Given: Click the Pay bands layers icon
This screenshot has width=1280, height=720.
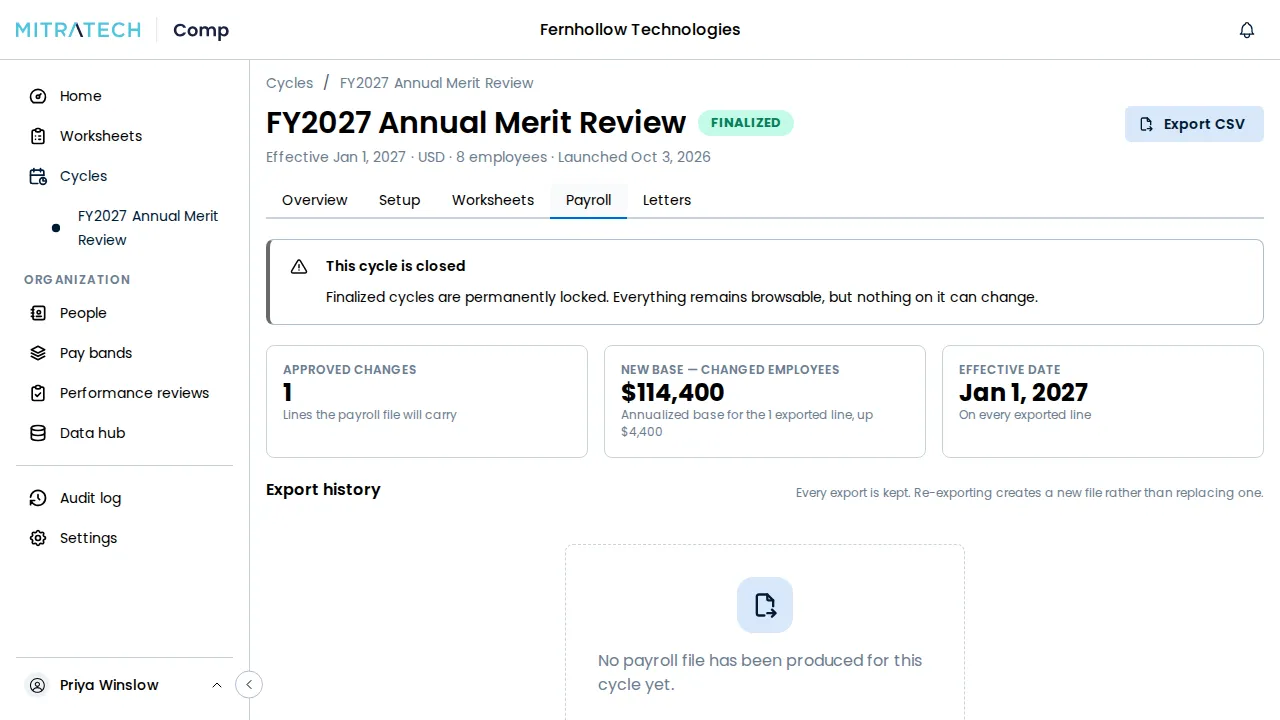Looking at the screenshot, I should tap(38, 353).
